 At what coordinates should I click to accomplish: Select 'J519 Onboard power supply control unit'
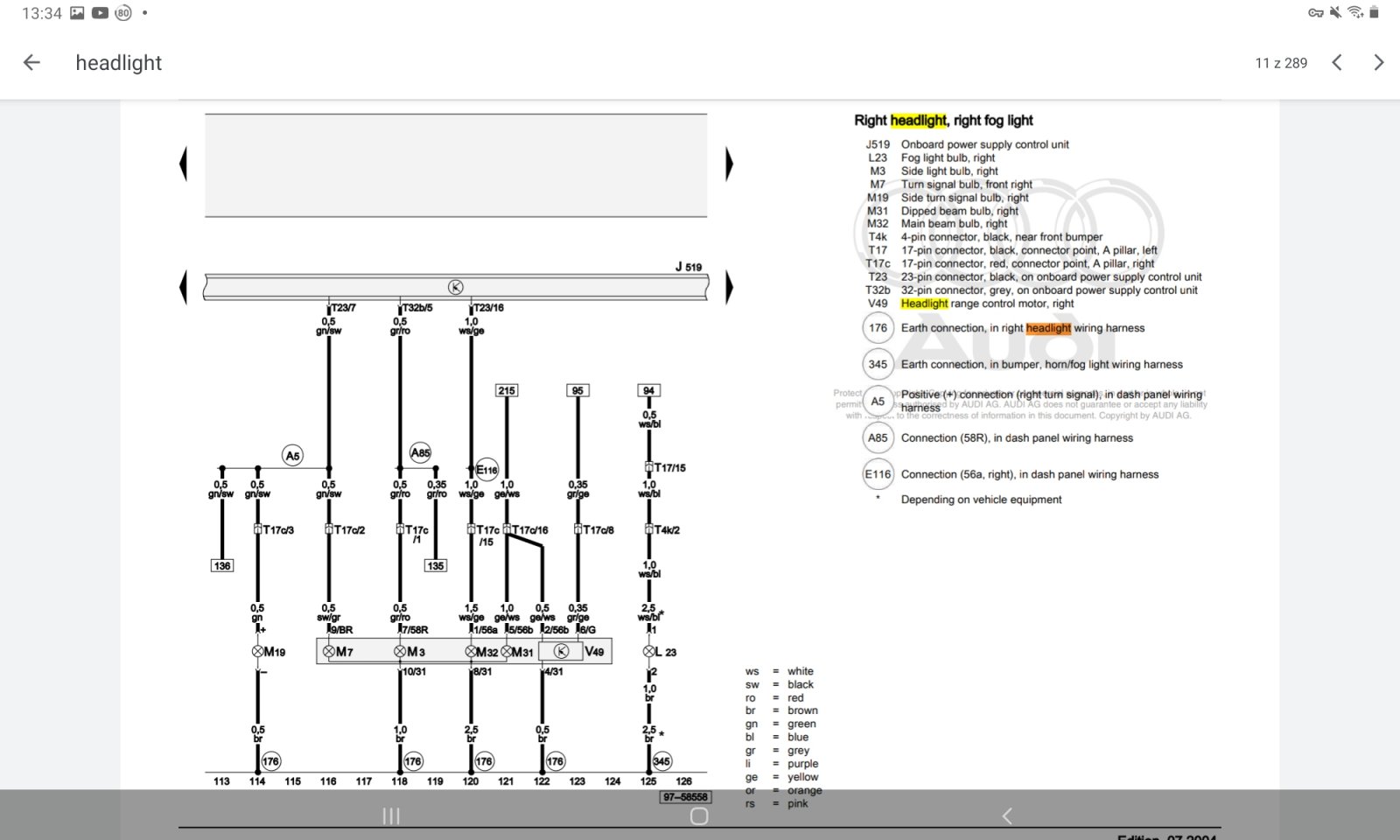(x=967, y=144)
